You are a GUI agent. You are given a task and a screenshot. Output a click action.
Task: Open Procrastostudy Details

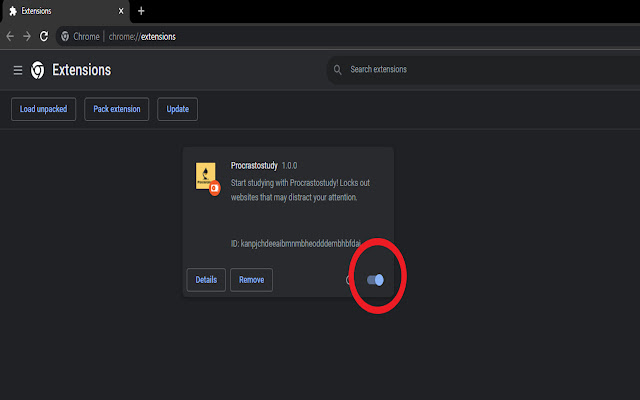(206, 280)
